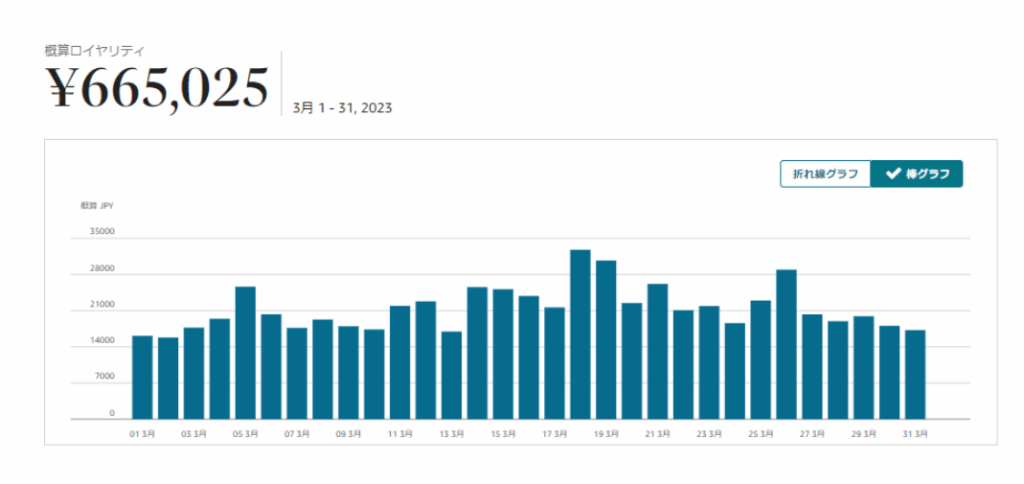The image size is (1024, 484).
Task: Select the bar above 23 3月
Action: tap(709, 363)
